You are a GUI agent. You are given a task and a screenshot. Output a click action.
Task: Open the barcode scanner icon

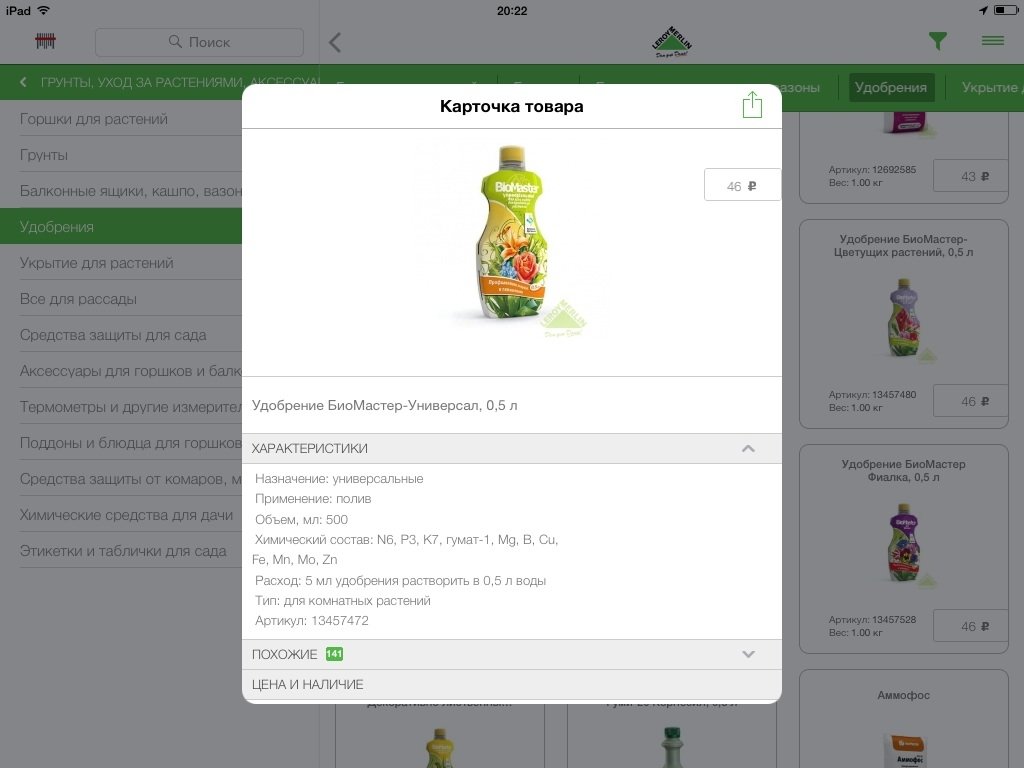pyautogui.click(x=45, y=42)
